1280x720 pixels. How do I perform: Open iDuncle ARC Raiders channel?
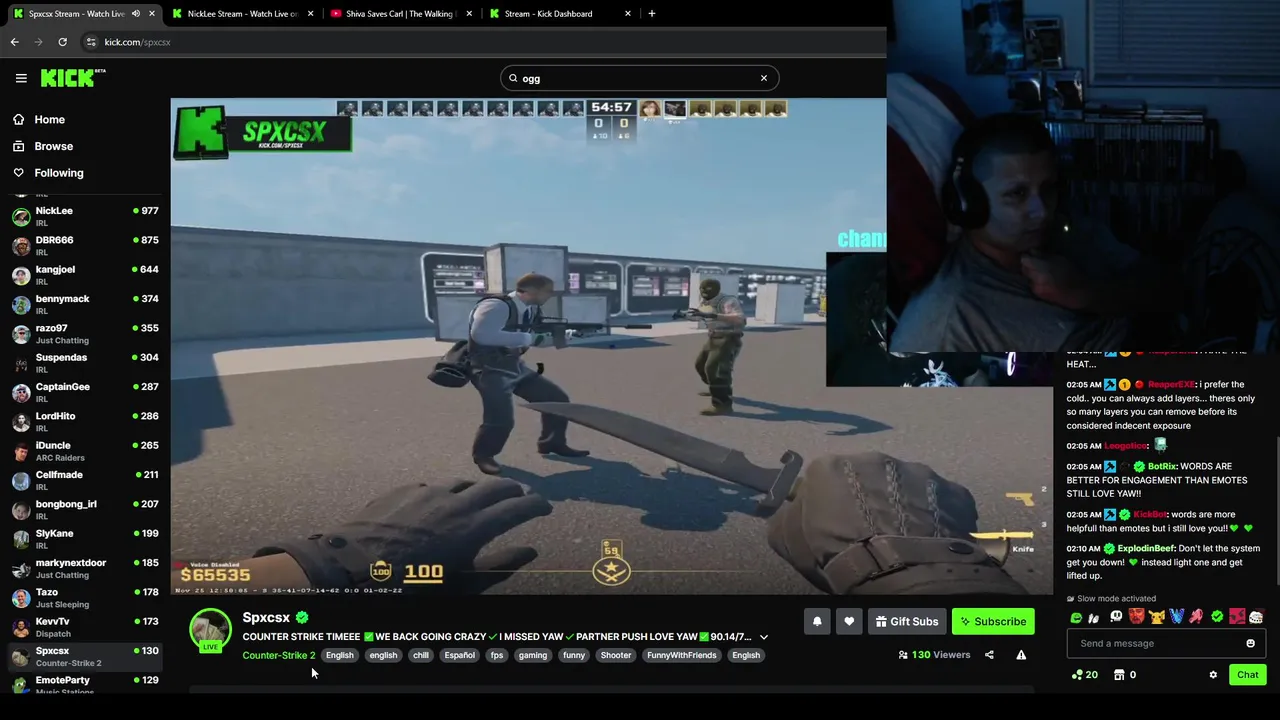(85, 451)
